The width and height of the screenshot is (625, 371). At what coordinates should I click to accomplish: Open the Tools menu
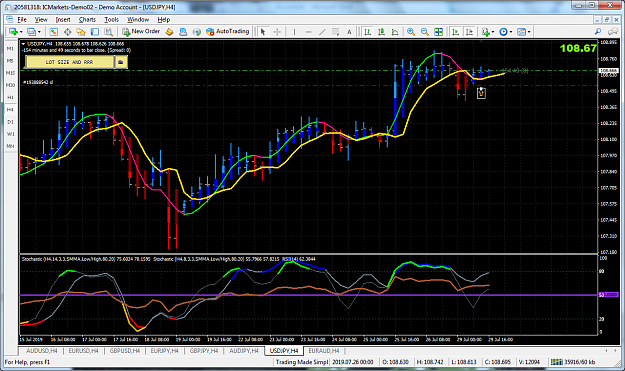point(112,20)
